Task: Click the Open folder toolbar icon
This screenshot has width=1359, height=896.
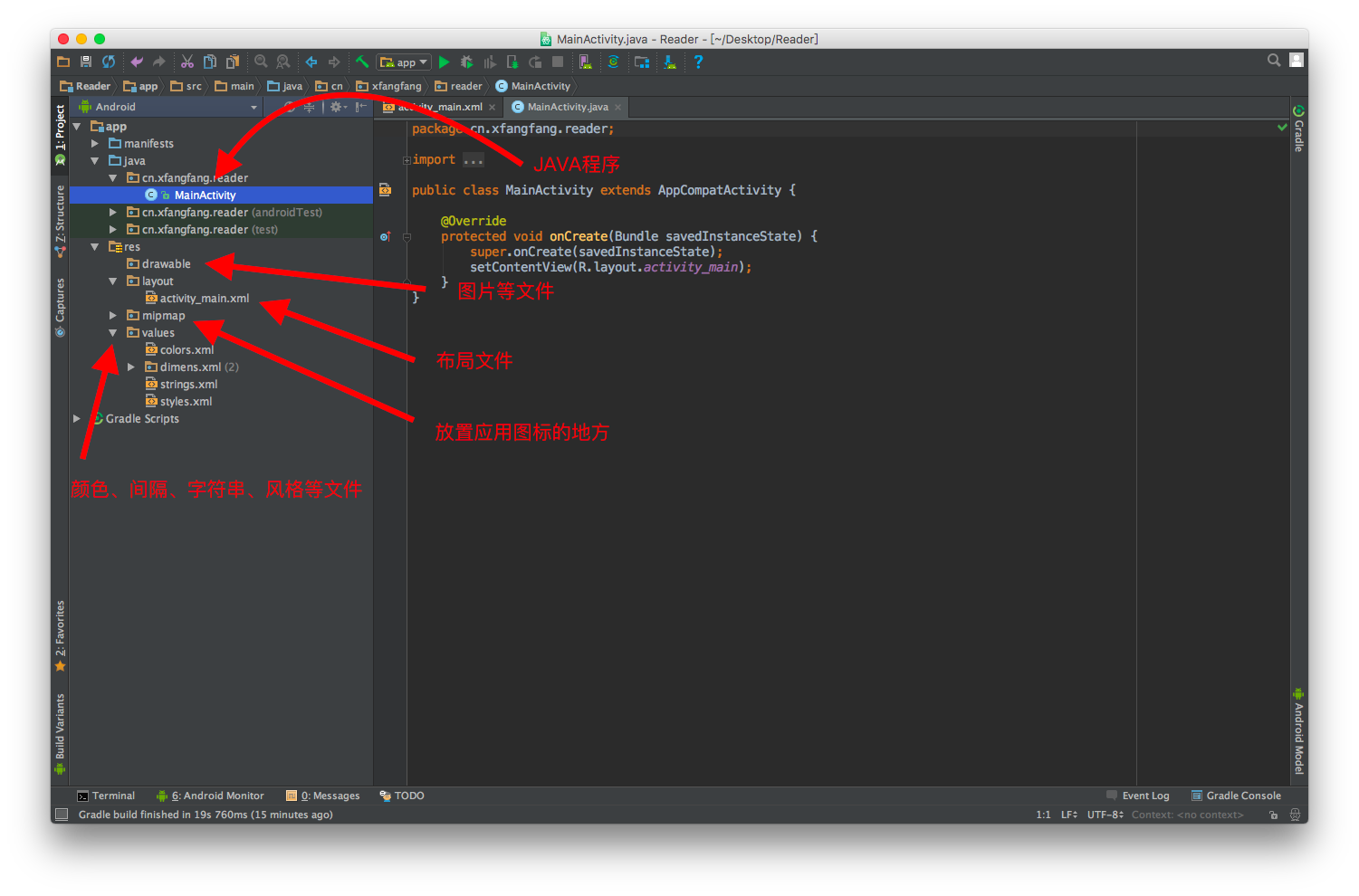Action: pyautogui.click(x=63, y=62)
